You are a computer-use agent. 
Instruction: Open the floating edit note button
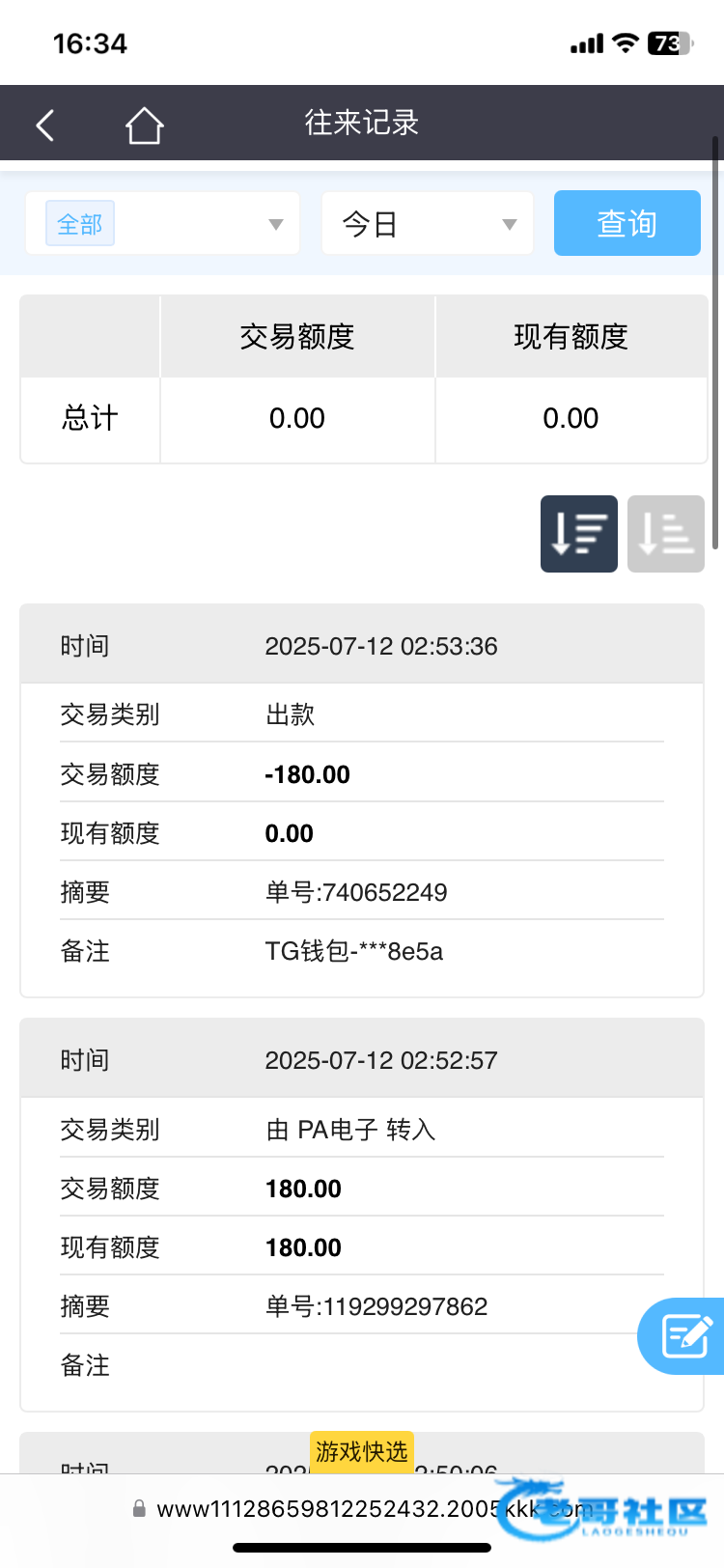coord(685,1336)
